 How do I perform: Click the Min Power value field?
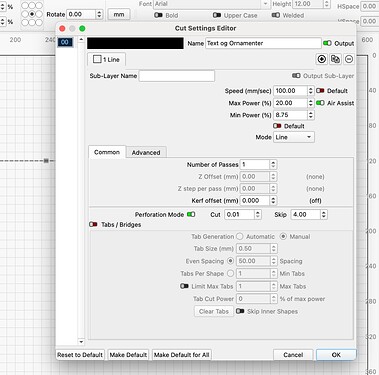coord(290,115)
